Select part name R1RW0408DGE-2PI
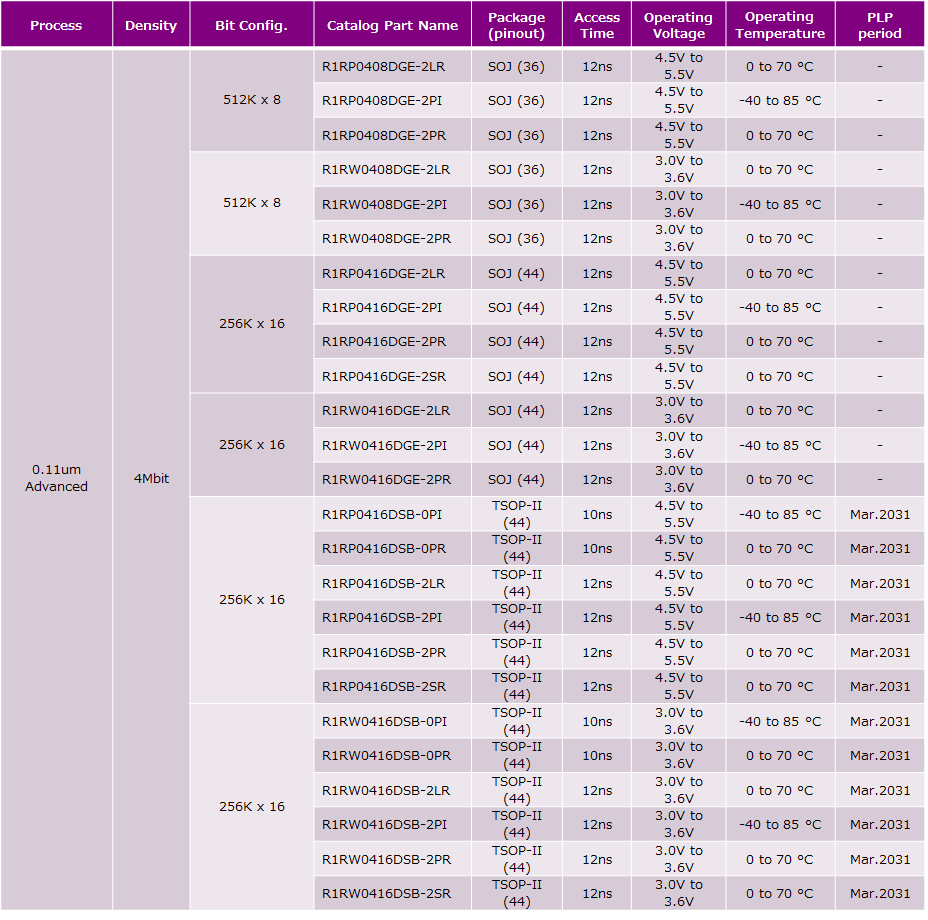Image resolution: width=928 pixels, height=920 pixels. pyautogui.click(x=385, y=205)
